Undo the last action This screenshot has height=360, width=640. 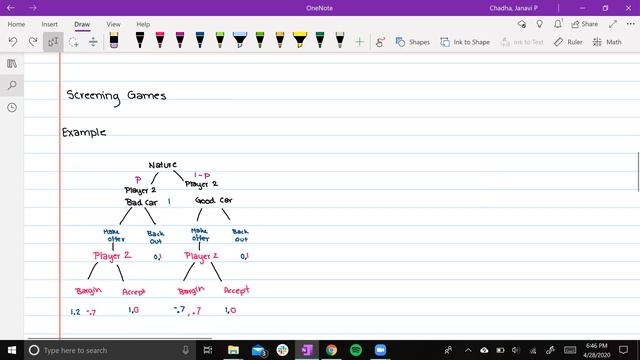13,42
